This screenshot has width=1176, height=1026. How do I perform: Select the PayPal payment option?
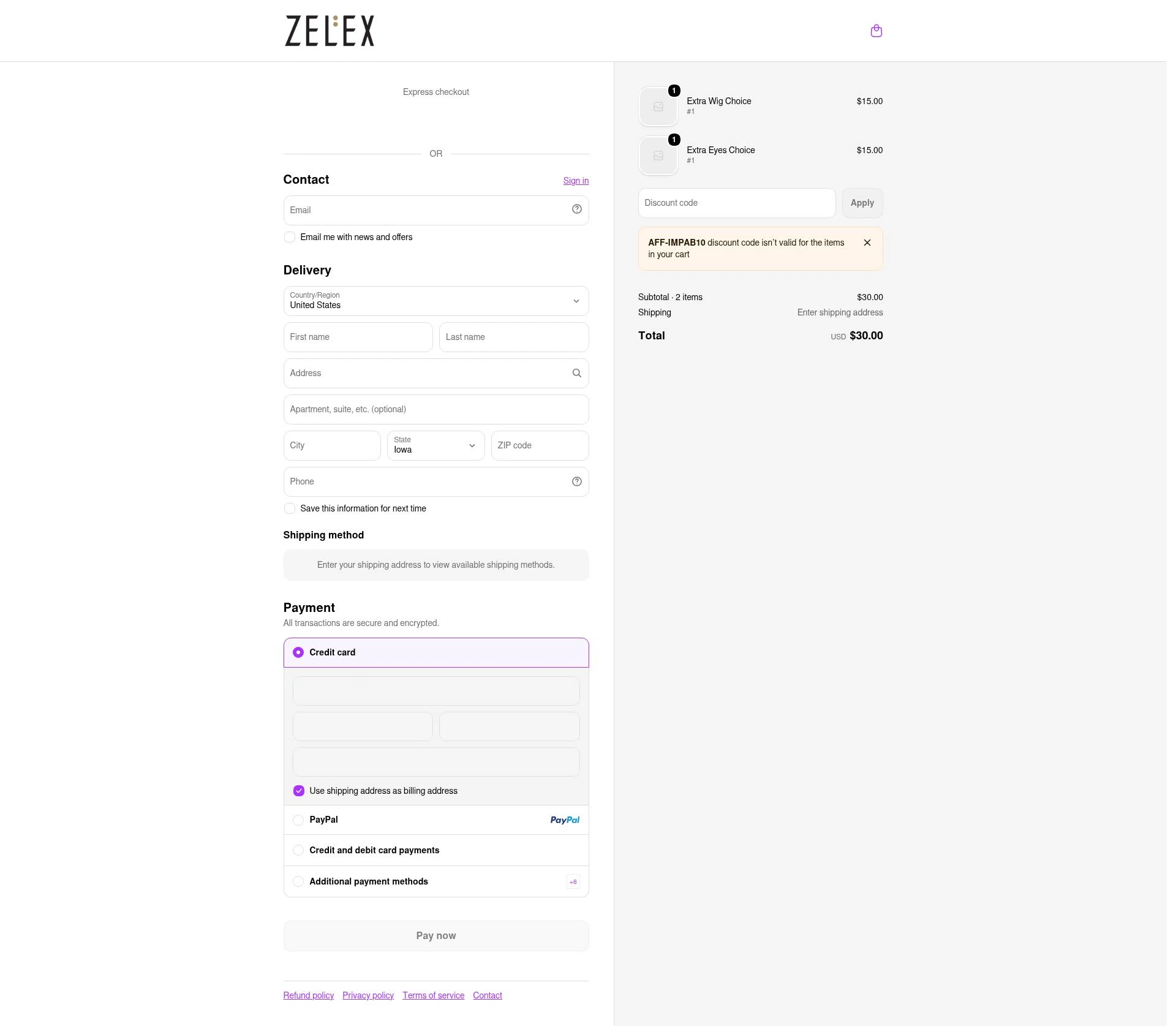pos(298,820)
